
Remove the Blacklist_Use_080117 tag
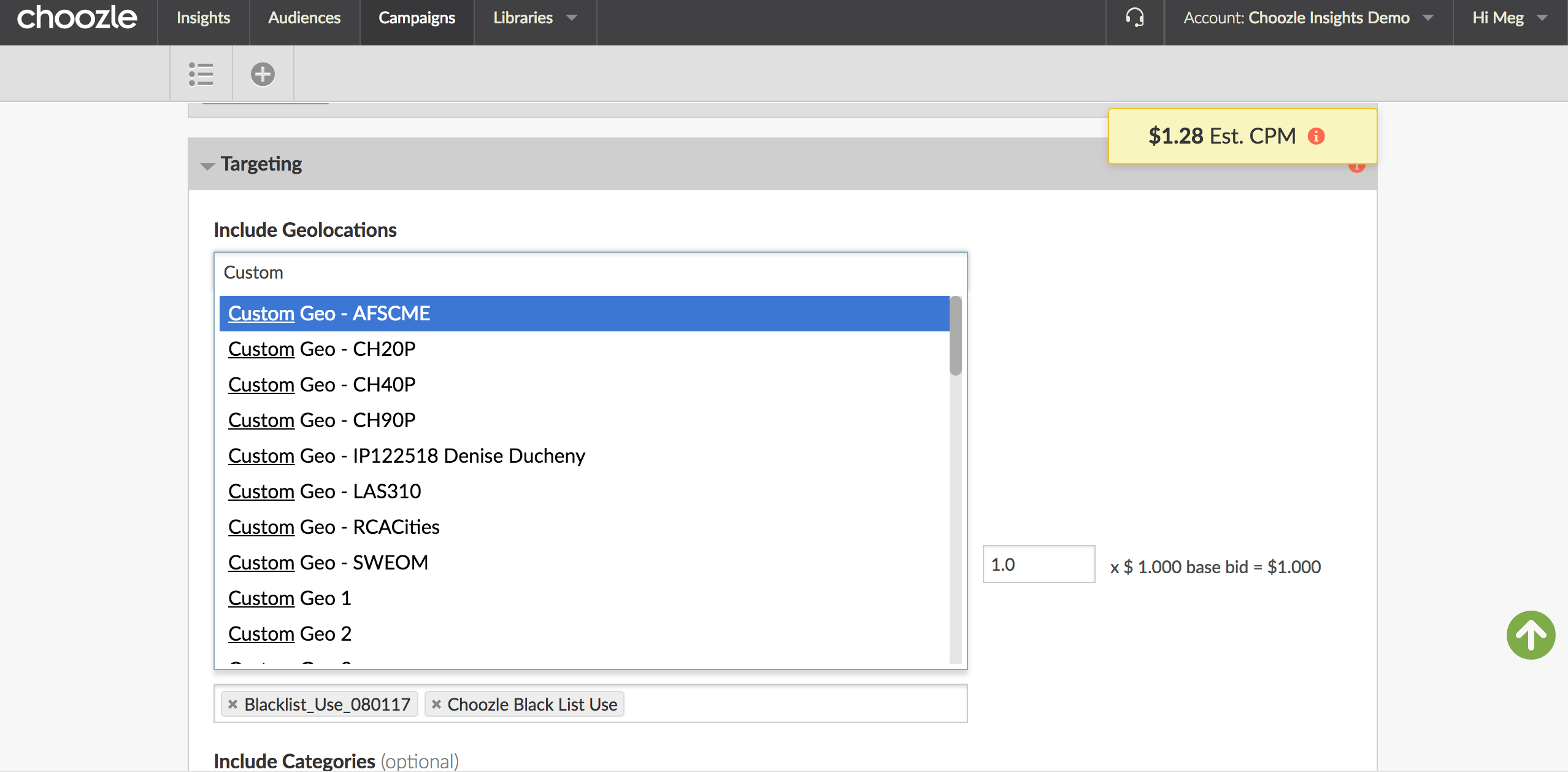[233, 704]
